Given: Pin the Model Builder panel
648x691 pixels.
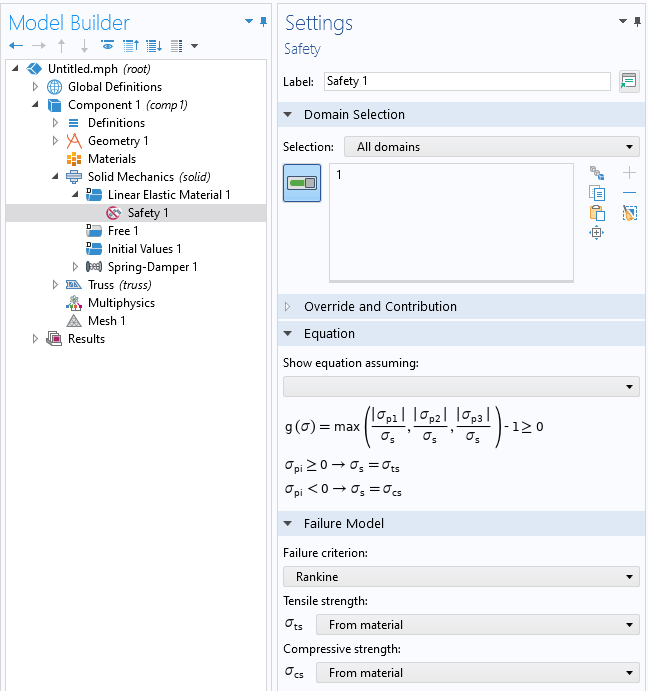Looking at the screenshot, I should point(263,21).
